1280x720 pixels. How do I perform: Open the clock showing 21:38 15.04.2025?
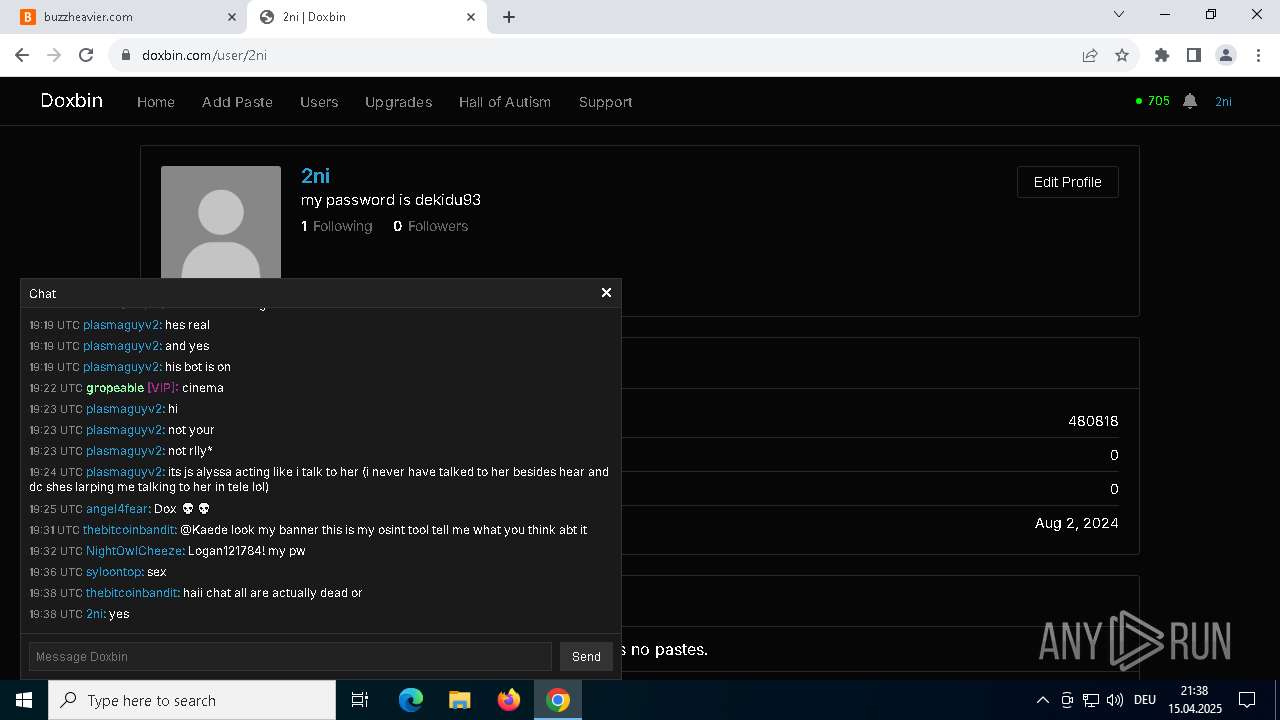point(1194,700)
